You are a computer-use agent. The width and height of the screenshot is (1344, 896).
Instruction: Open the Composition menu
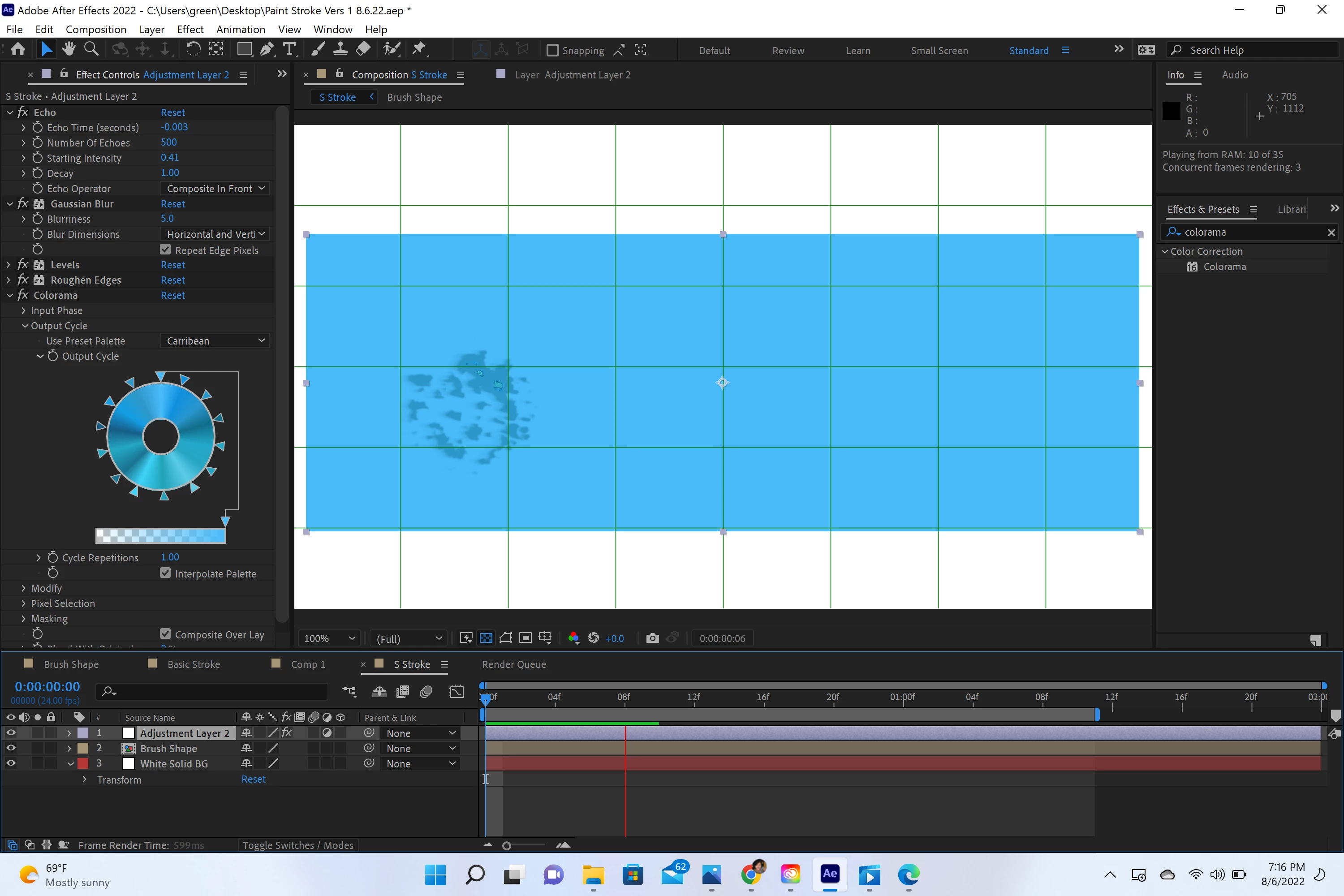[95, 29]
